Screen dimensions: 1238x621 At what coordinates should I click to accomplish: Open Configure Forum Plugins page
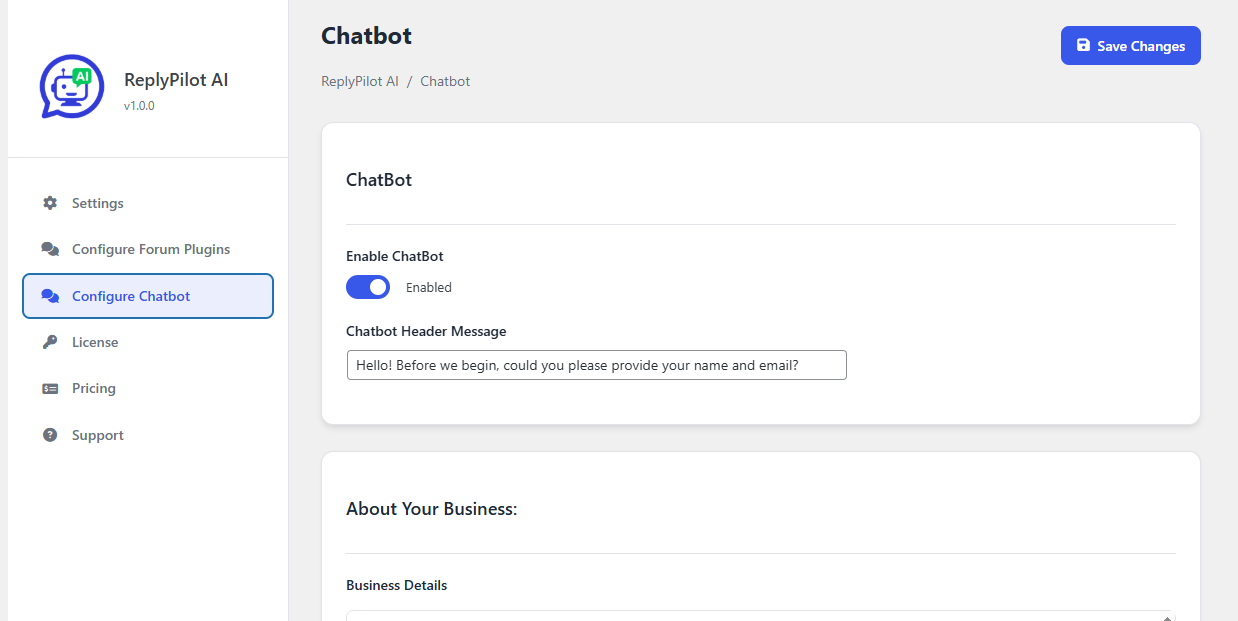point(151,249)
